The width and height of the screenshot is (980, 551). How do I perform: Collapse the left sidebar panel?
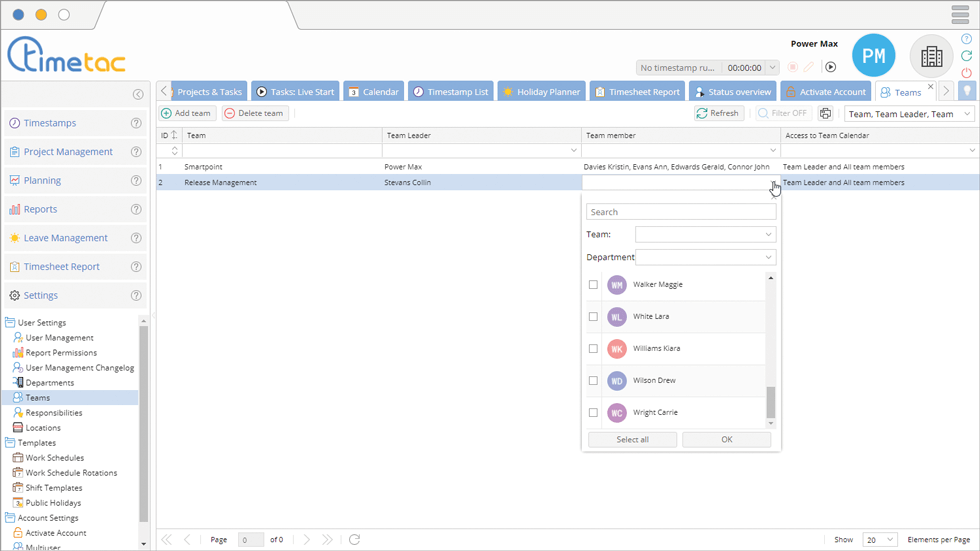[x=138, y=95]
